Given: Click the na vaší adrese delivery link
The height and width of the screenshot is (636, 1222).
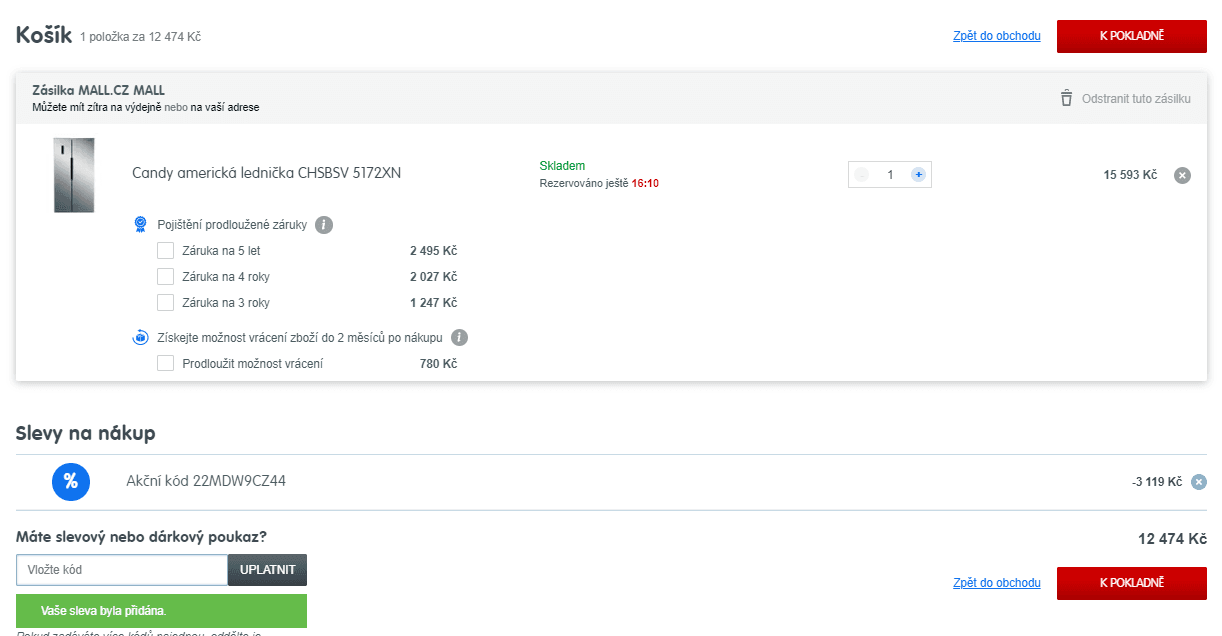Looking at the screenshot, I should (x=225, y=107).
